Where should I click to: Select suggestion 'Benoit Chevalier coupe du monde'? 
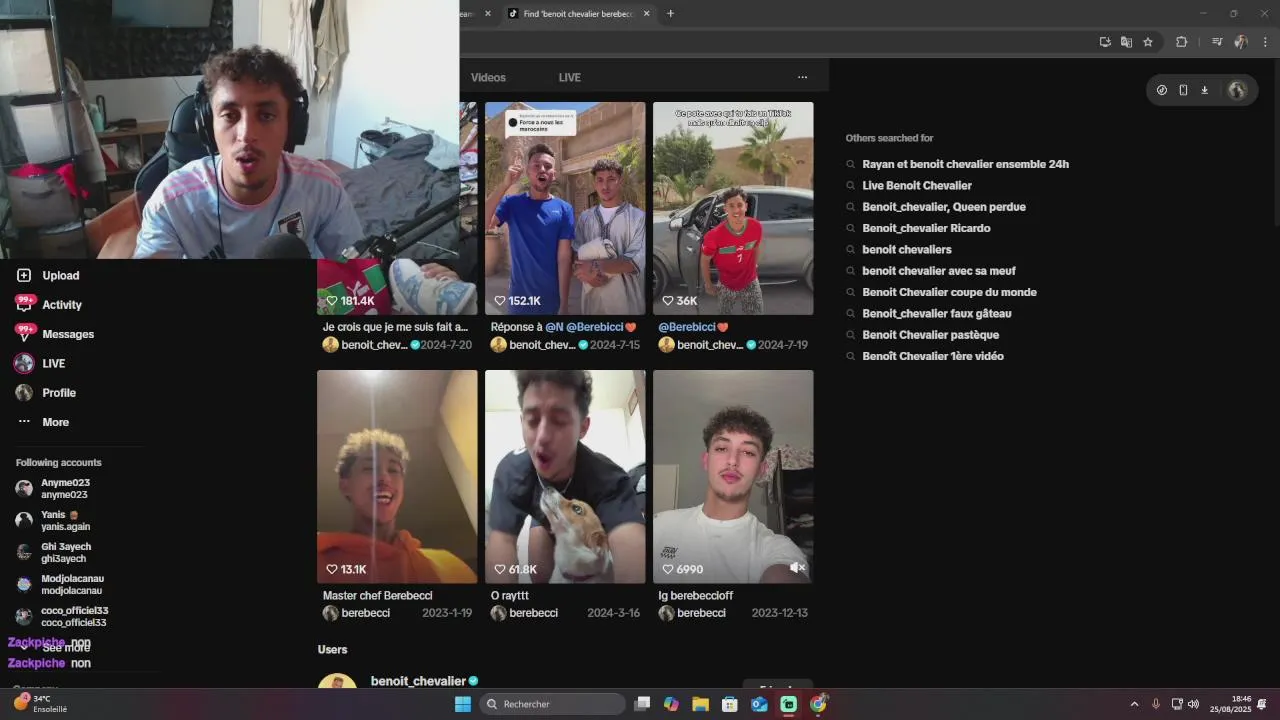click(949, 292)
